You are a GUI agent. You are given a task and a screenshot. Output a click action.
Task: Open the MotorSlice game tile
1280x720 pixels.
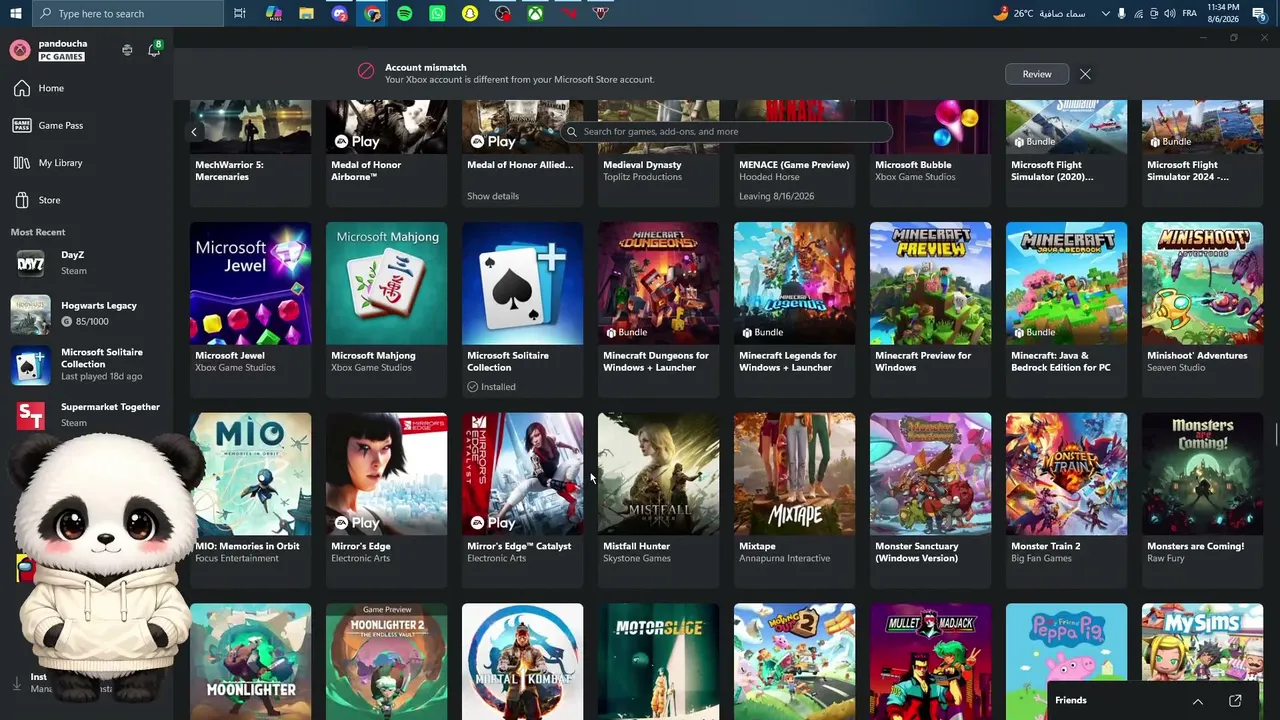coord(658,661)
